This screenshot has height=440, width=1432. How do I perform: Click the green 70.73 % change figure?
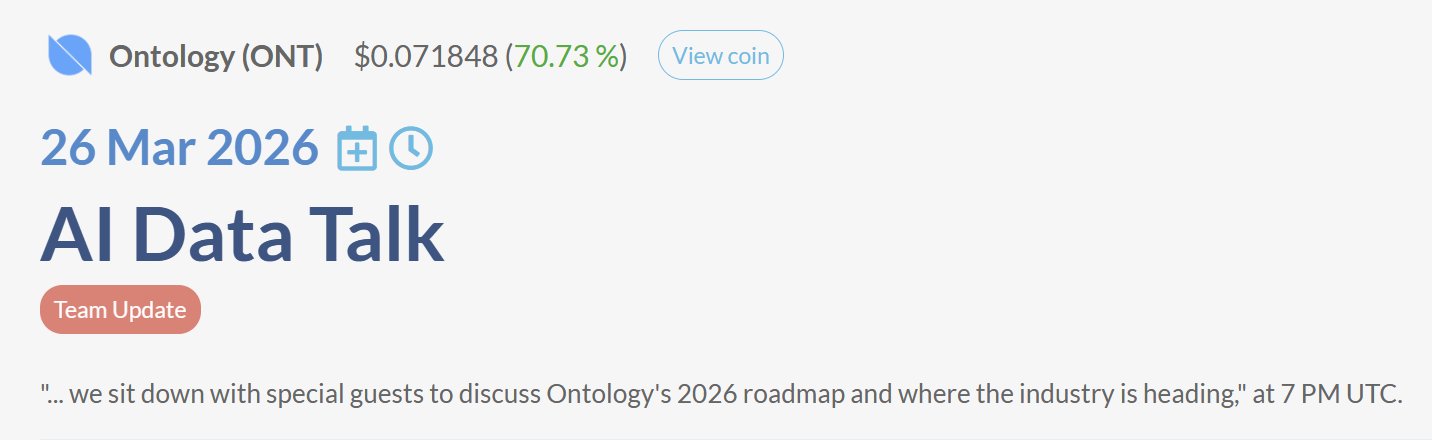tap(567, 57)
